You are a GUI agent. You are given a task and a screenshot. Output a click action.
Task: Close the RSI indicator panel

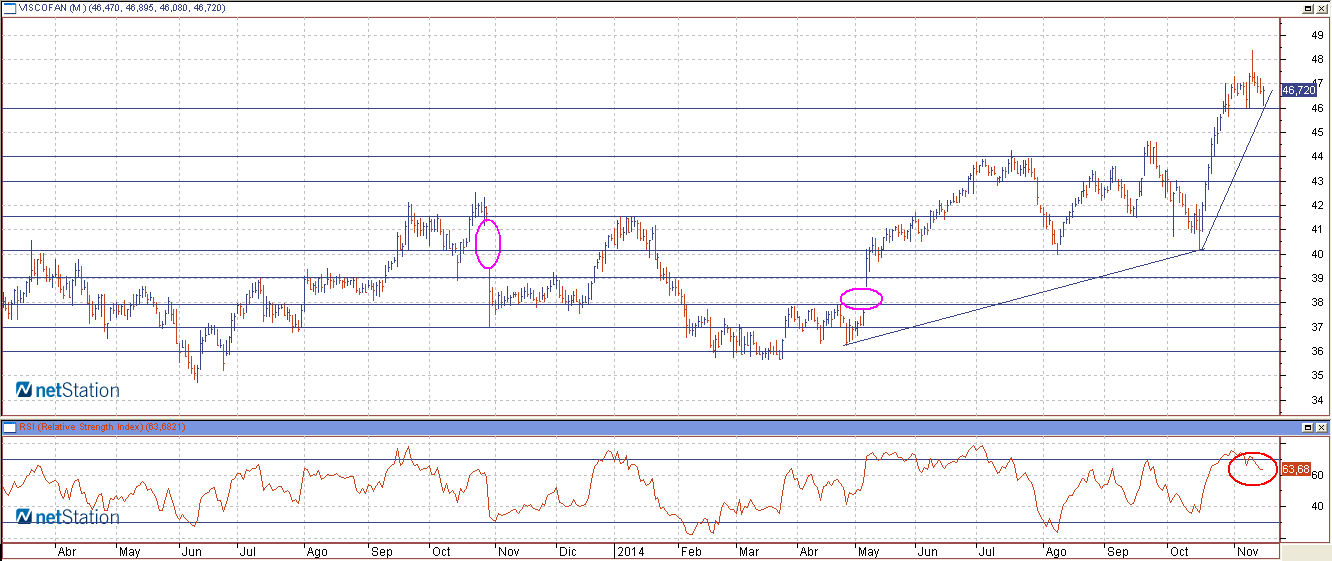[1322, 428]
